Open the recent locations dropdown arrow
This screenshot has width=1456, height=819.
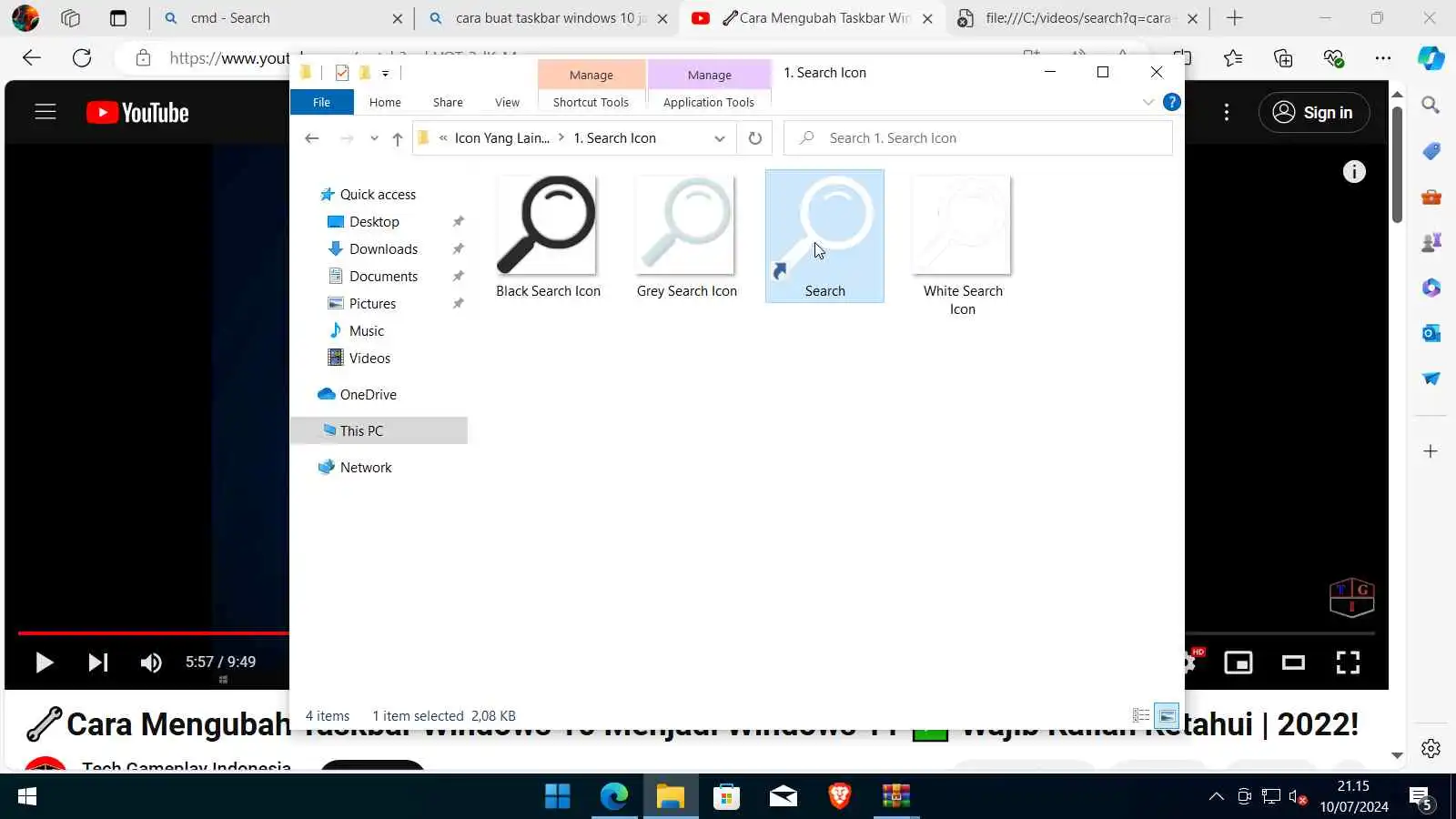click(x=374, y=138)
